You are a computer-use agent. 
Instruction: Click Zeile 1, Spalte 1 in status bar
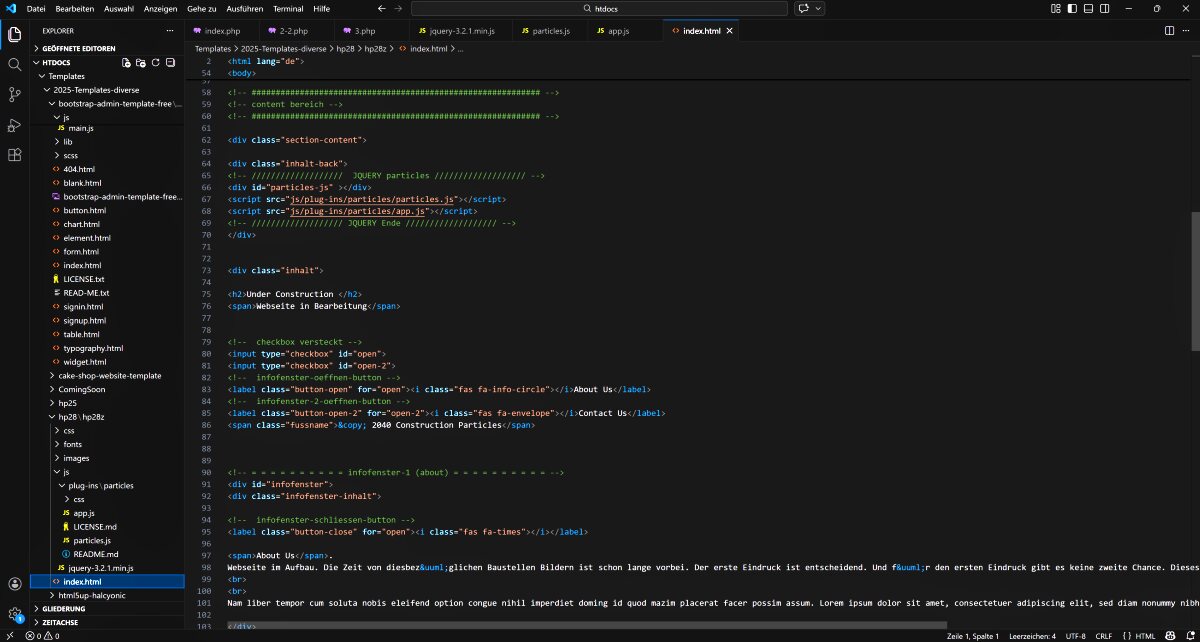pyautogui.click(x=975, y=635)
